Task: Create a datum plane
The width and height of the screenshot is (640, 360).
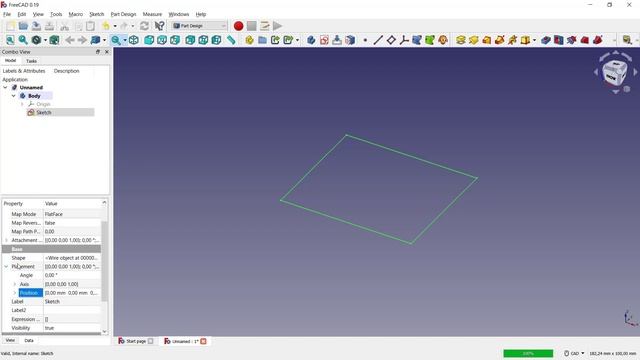Action: pos(391,40)
